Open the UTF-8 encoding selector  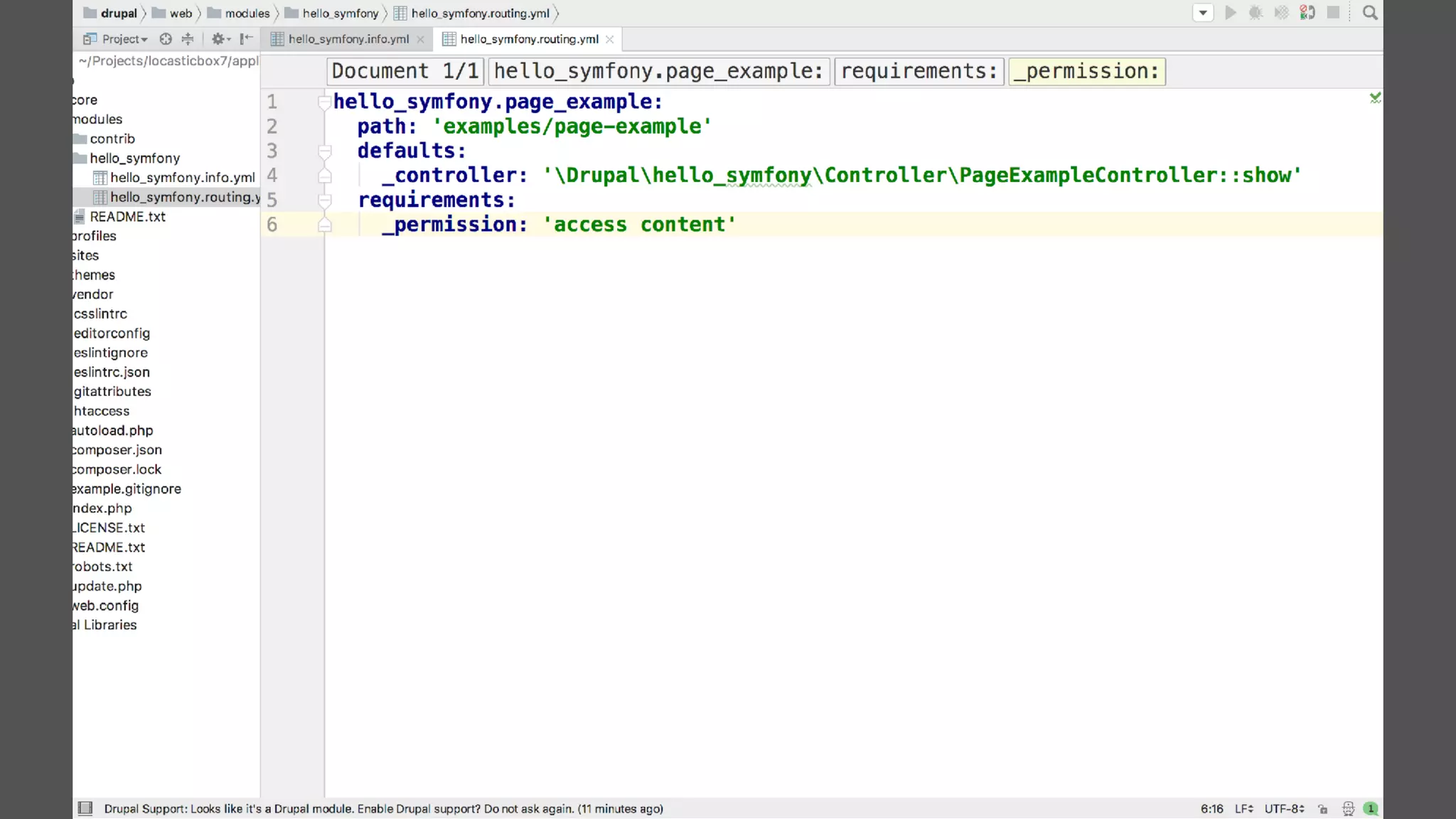(1284, 808)
